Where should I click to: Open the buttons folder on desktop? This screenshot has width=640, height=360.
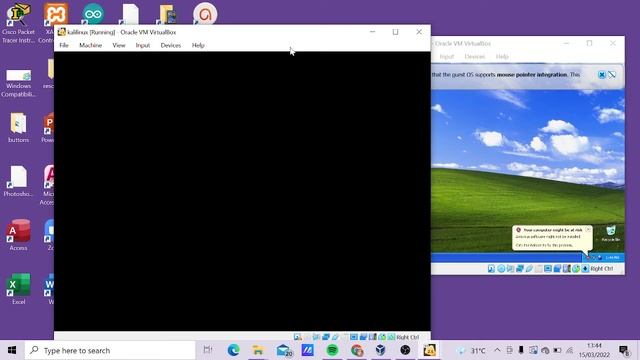18,127
